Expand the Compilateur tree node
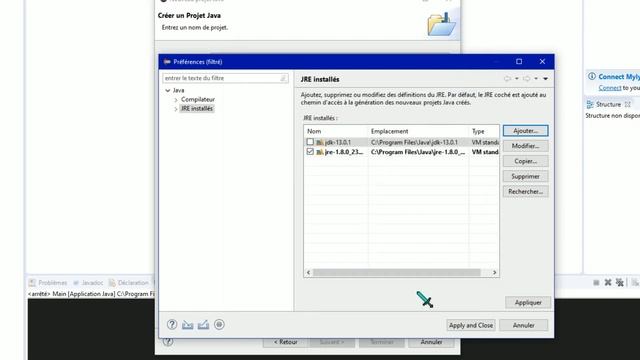 click(176, 100)
